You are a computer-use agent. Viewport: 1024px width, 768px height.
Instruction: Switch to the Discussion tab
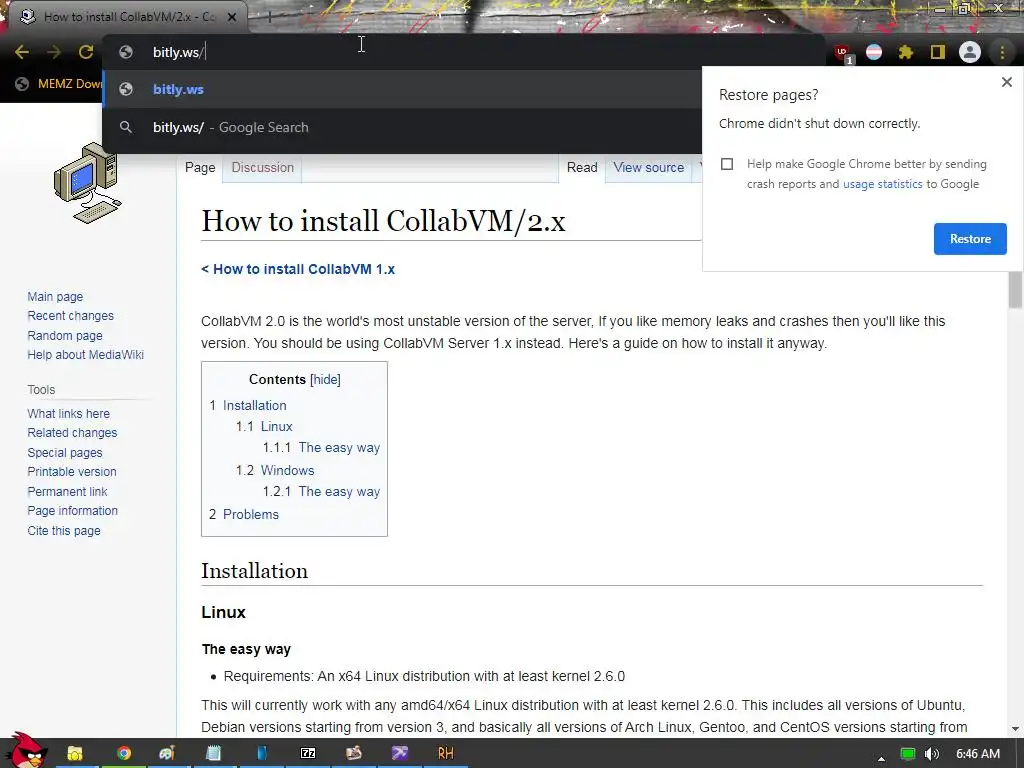click(263, 168)
